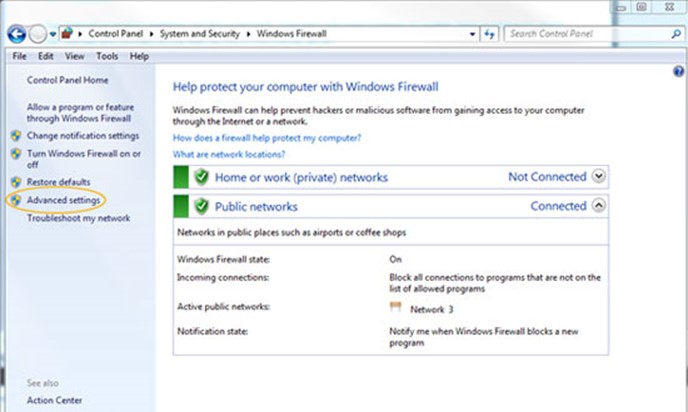Collapse the Public networks section

tap(598, 205)
